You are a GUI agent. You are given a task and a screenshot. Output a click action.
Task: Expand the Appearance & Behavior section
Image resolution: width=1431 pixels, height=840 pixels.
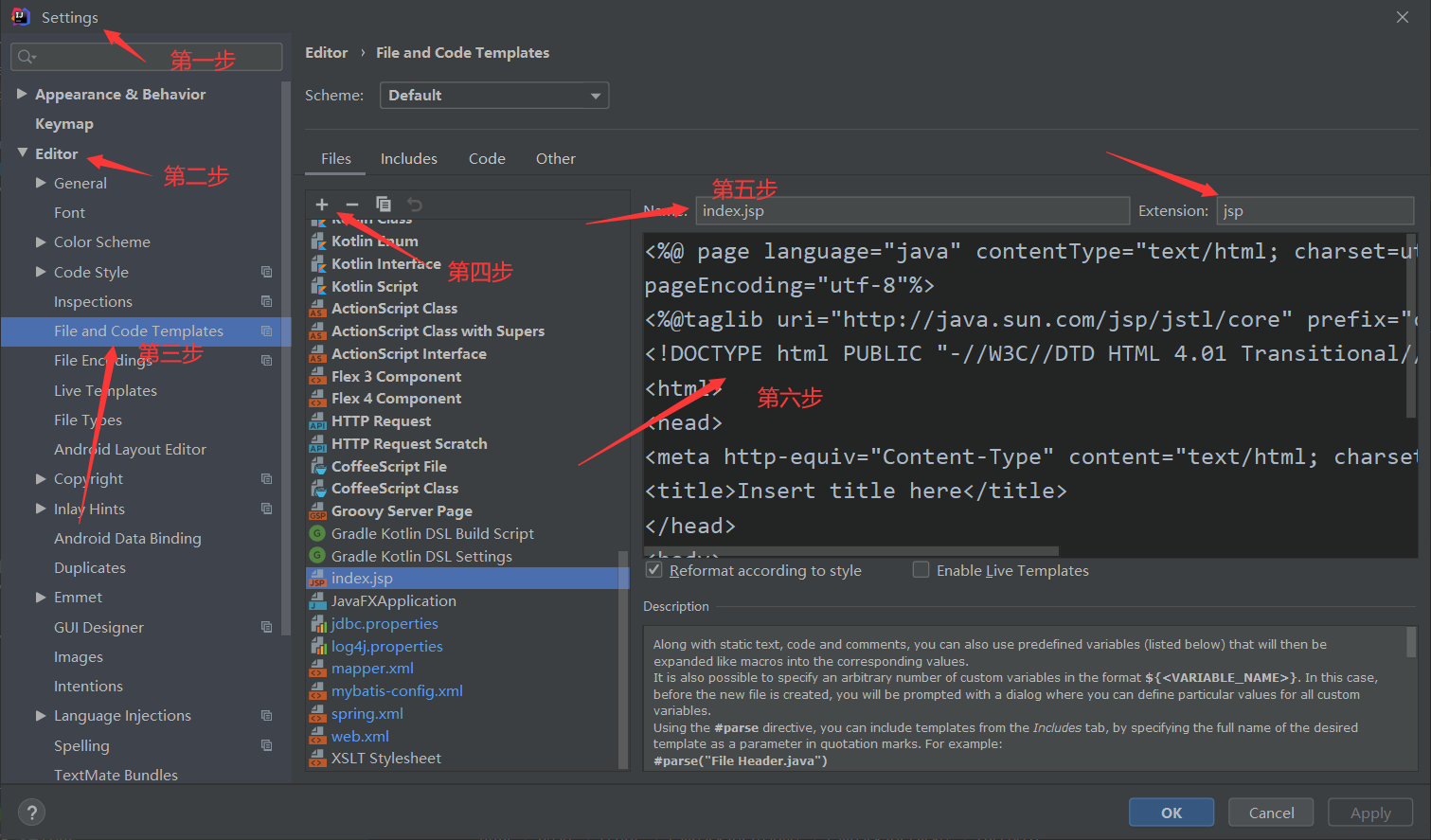(23, 94)
